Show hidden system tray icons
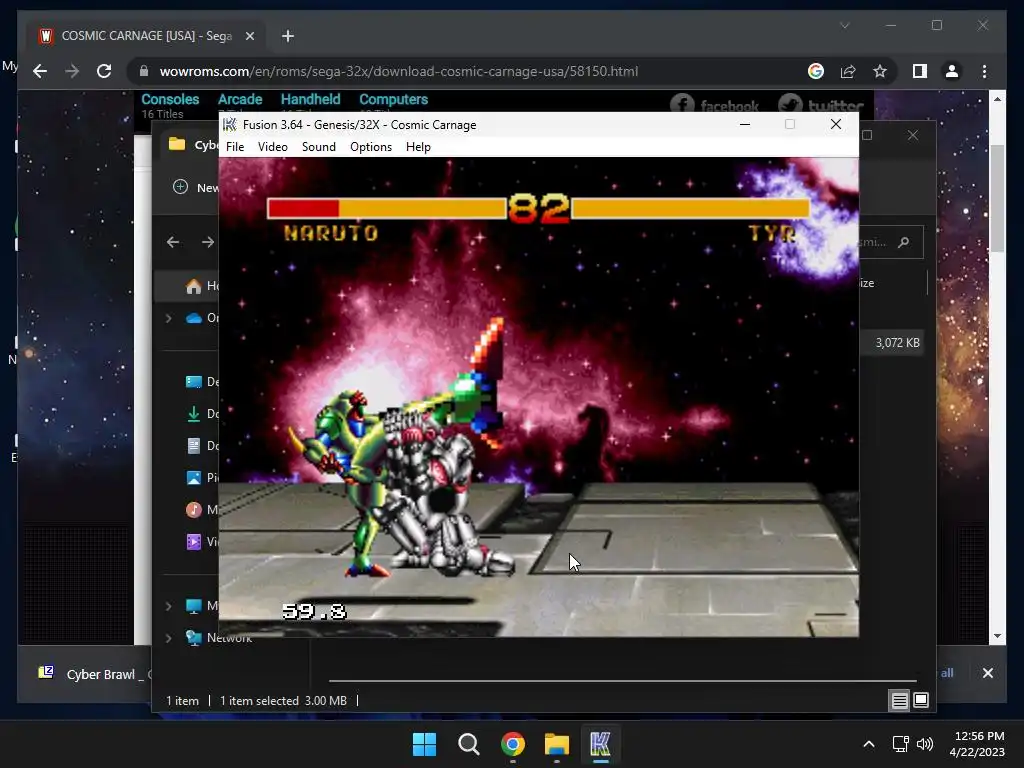This screenshot has width=1024, height=768. pos(869,744)
